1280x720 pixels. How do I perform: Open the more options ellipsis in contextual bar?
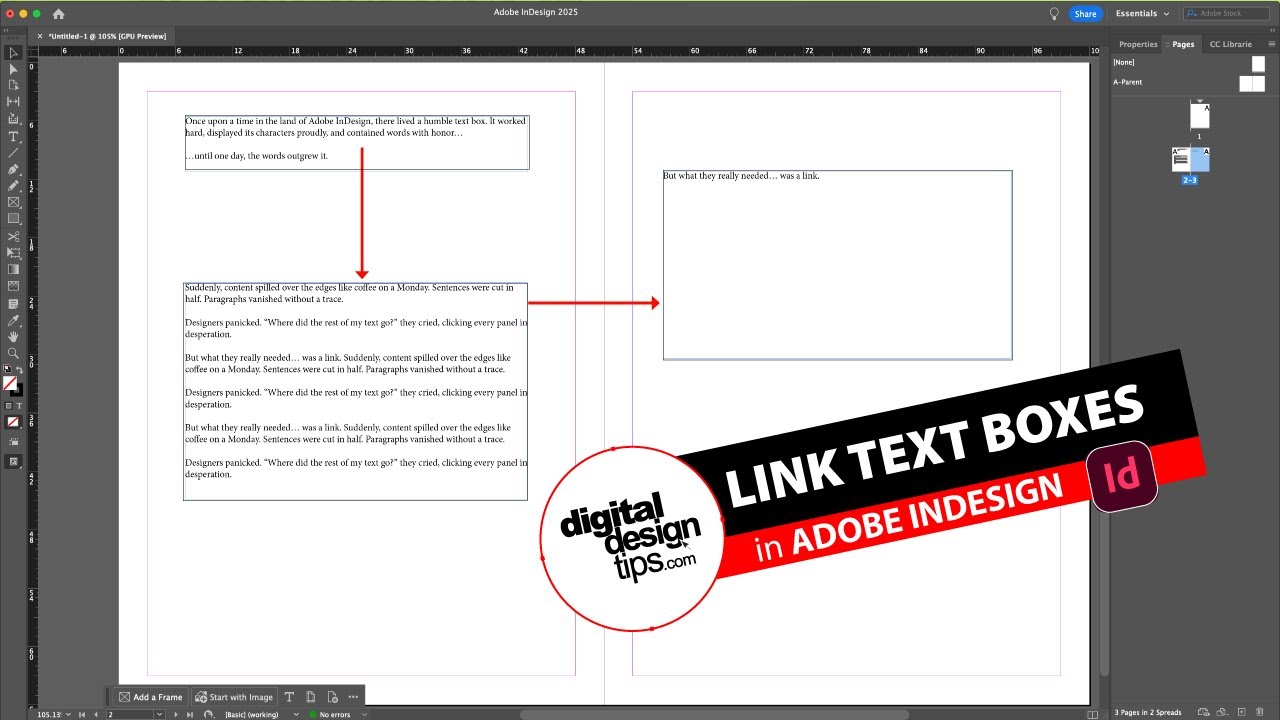pyautogui.click(x=353, y=697)
